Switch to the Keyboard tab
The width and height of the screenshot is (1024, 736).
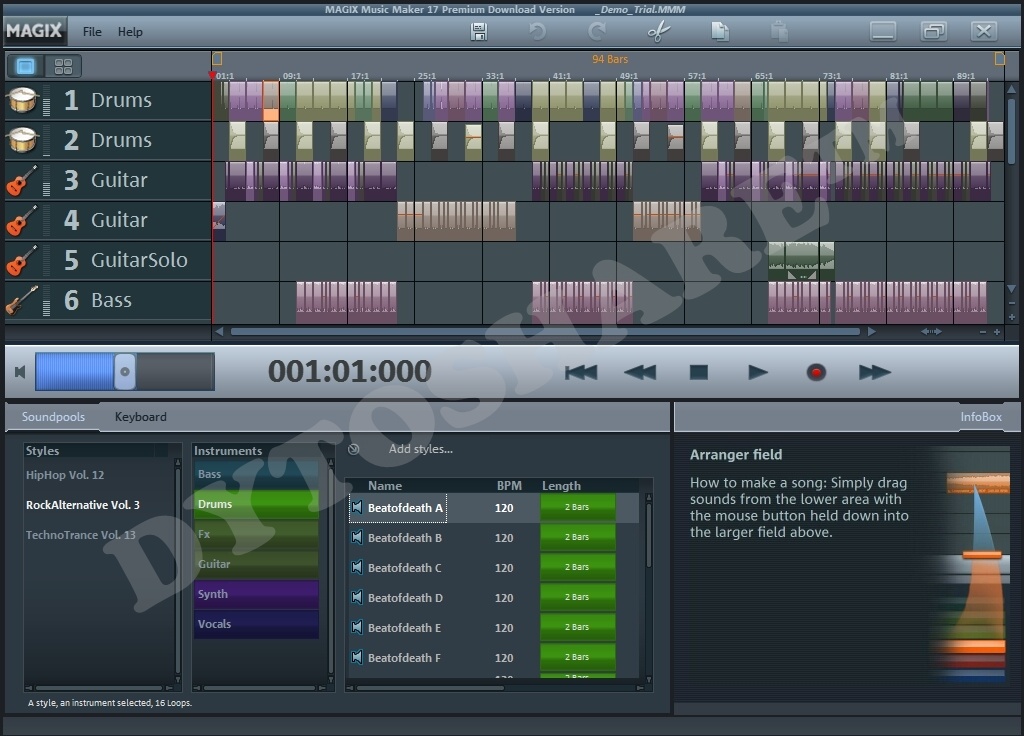(x=139, y=417)
